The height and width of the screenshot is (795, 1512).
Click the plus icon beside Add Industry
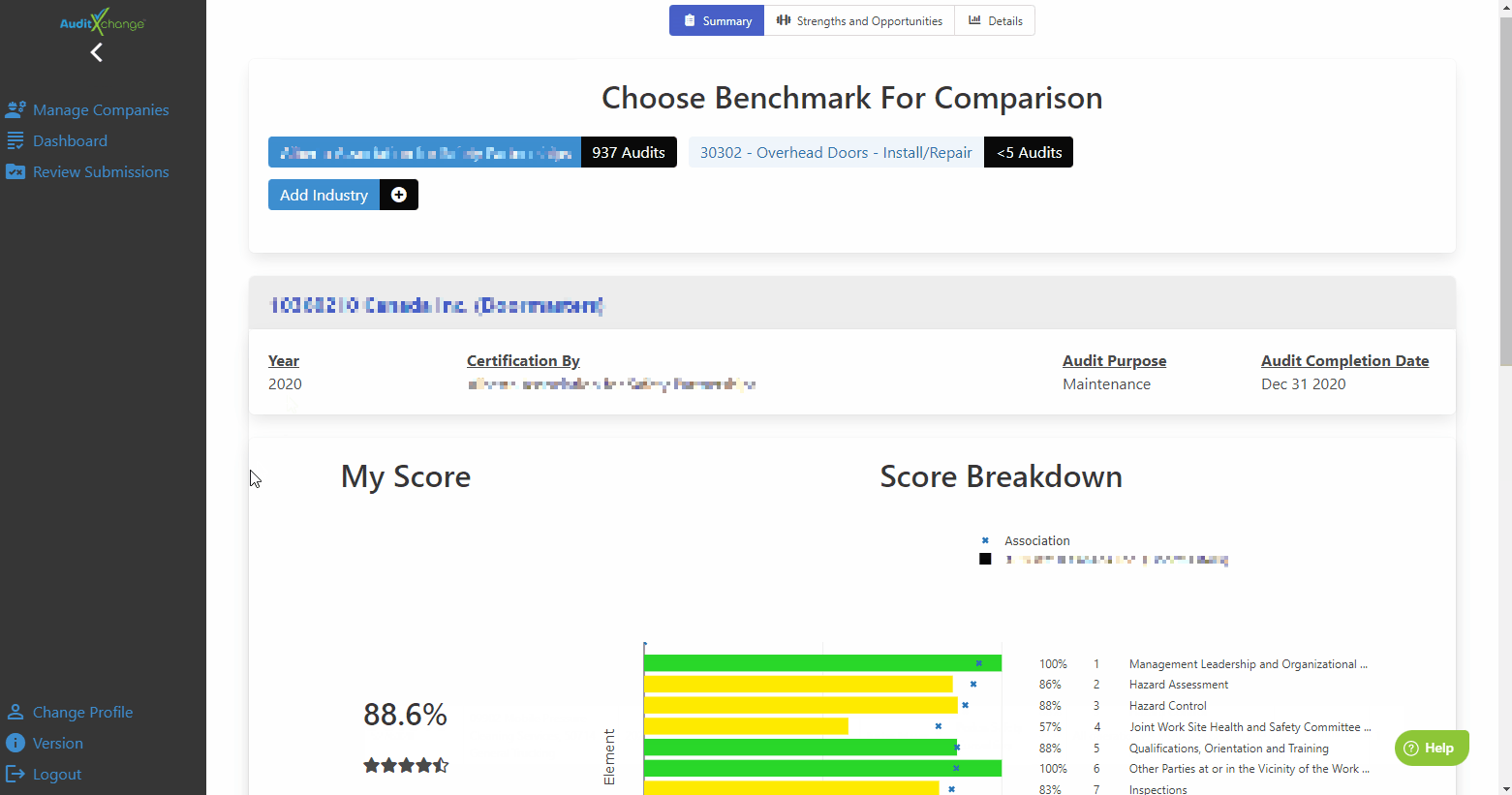click(x=398, y=195)
